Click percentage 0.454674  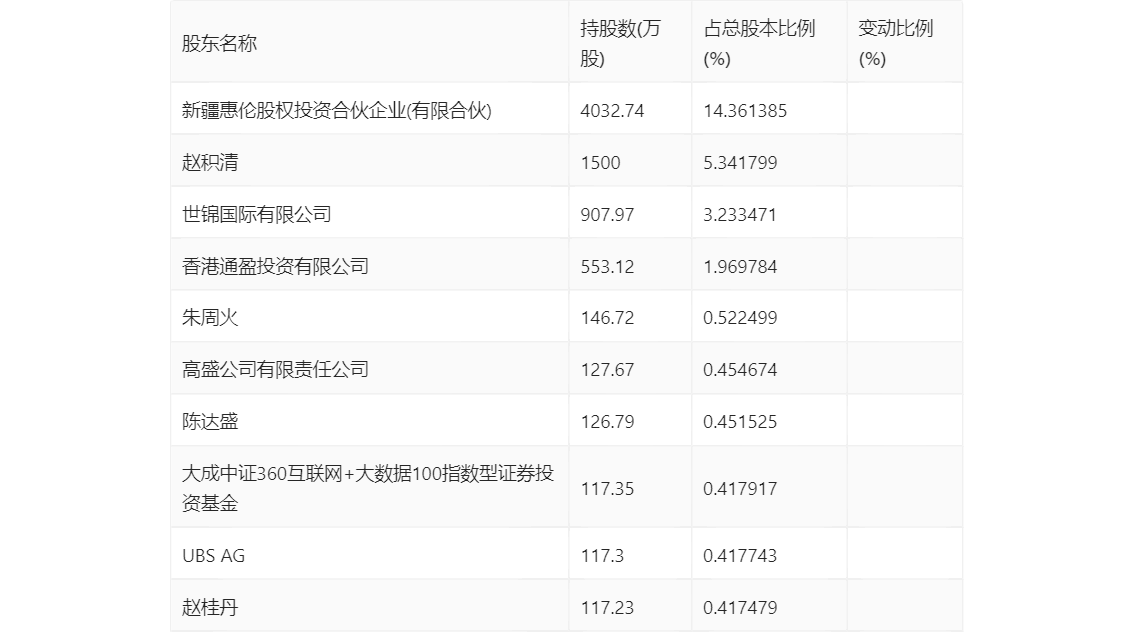click(x=741, y=370)
